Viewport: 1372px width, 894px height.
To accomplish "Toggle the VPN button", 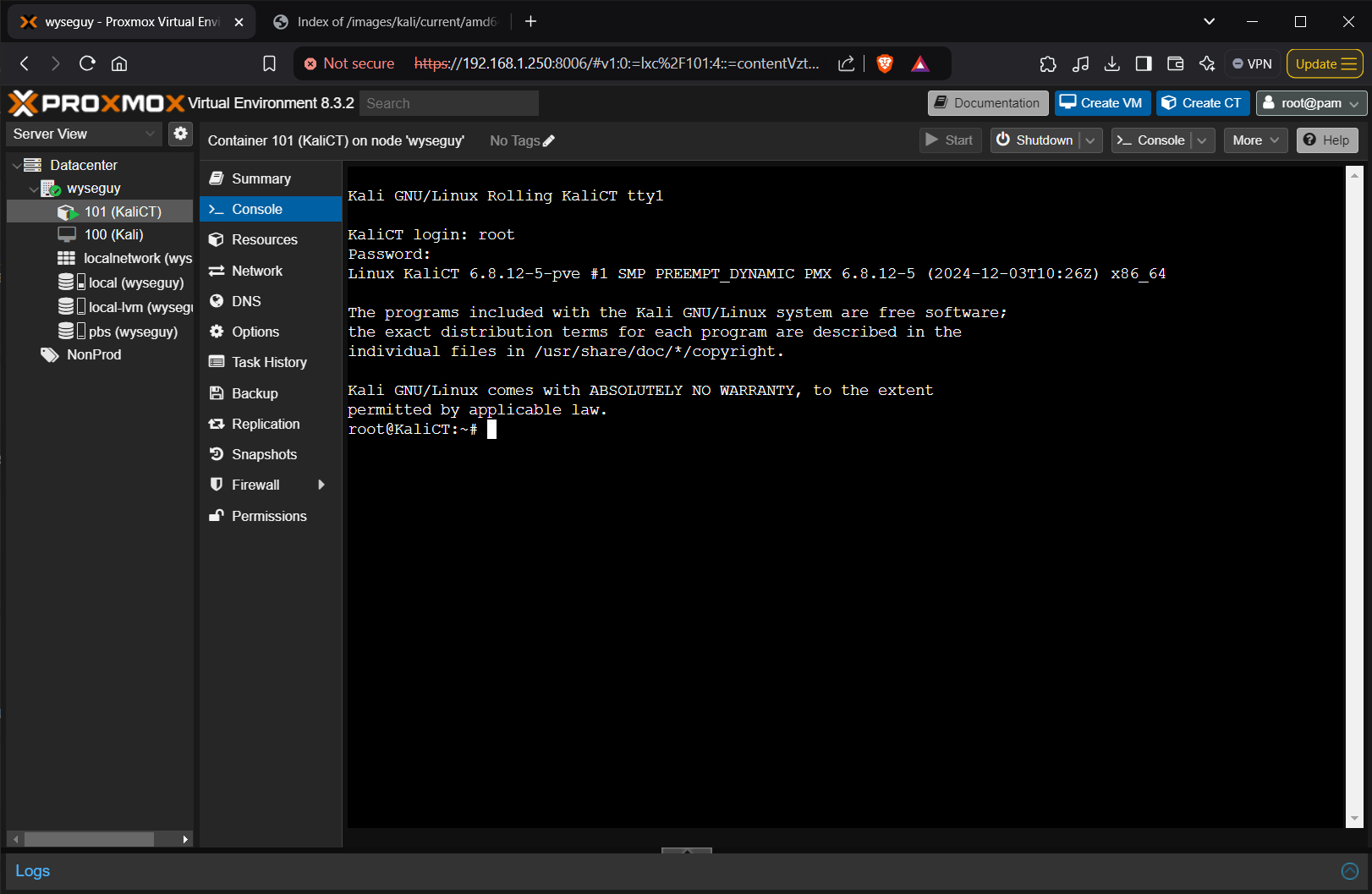I will tap(1252, 63).
